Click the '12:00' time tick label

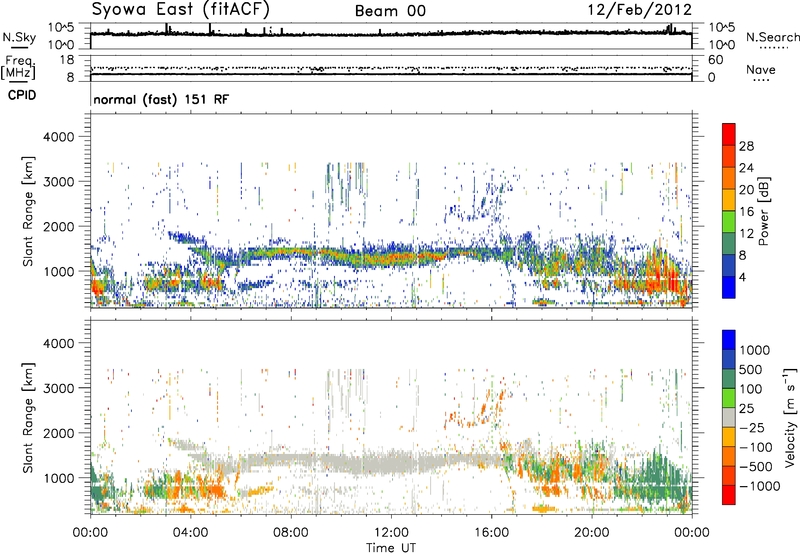coord(391,533)
